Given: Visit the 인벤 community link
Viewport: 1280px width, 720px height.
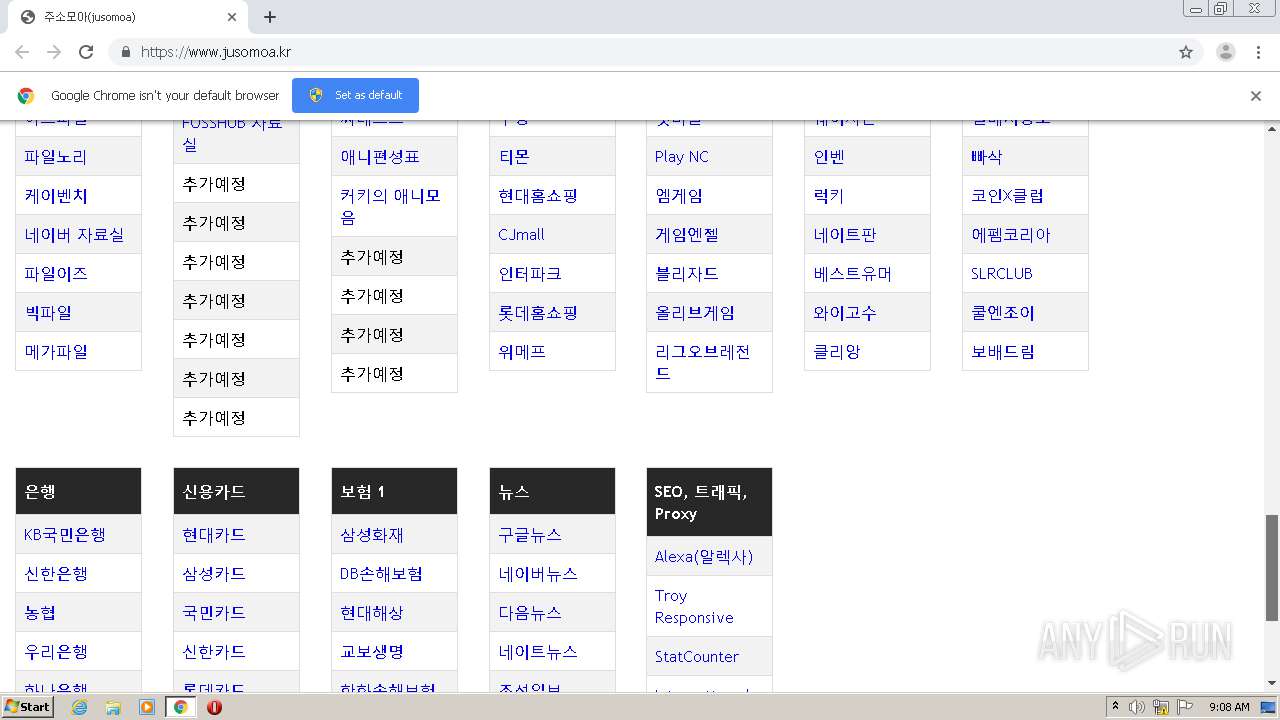Looking at the screenshot, I should (x=829, y=157).
